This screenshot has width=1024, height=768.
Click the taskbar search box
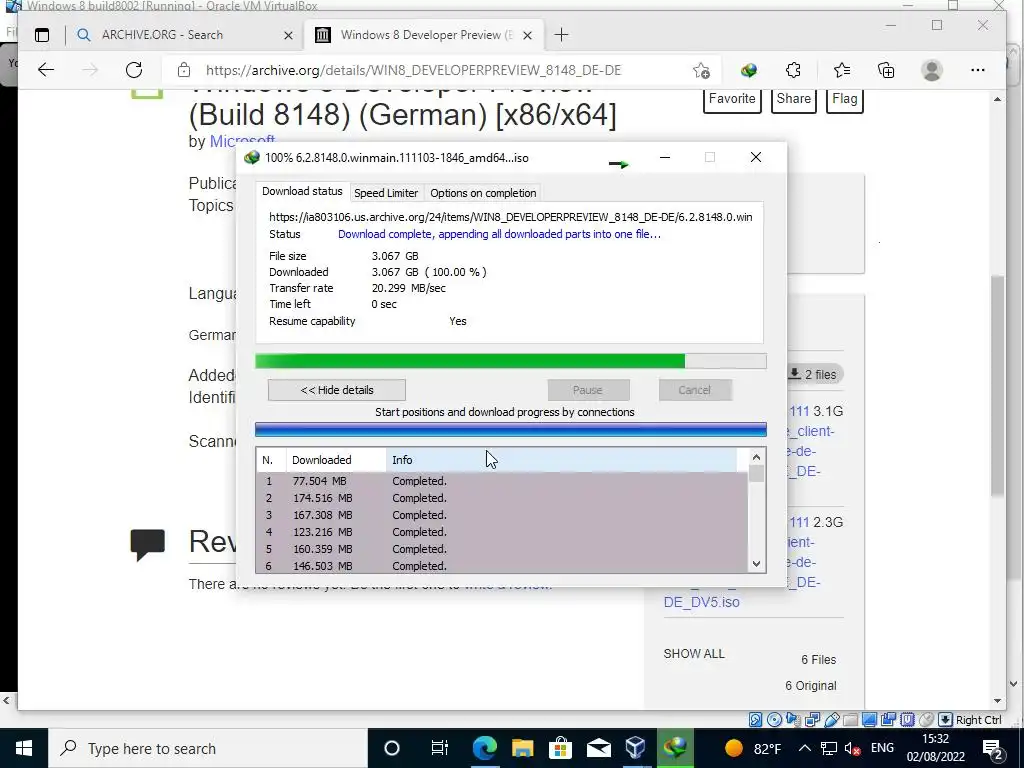[x=208, y=748]
